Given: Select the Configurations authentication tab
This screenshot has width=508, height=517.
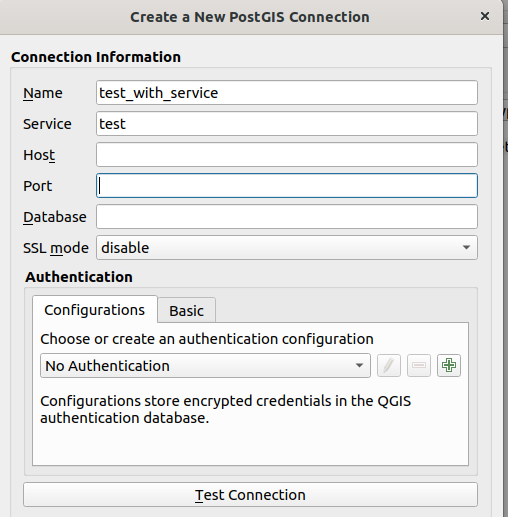Looking at the screenshot, I should pos(95,310).
